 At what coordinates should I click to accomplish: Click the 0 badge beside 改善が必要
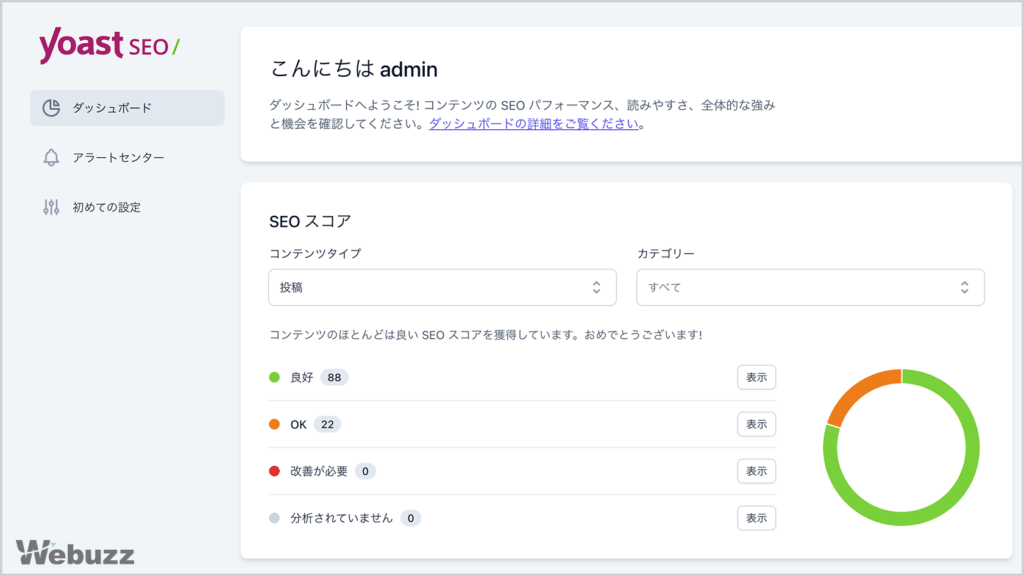(365, 472)
